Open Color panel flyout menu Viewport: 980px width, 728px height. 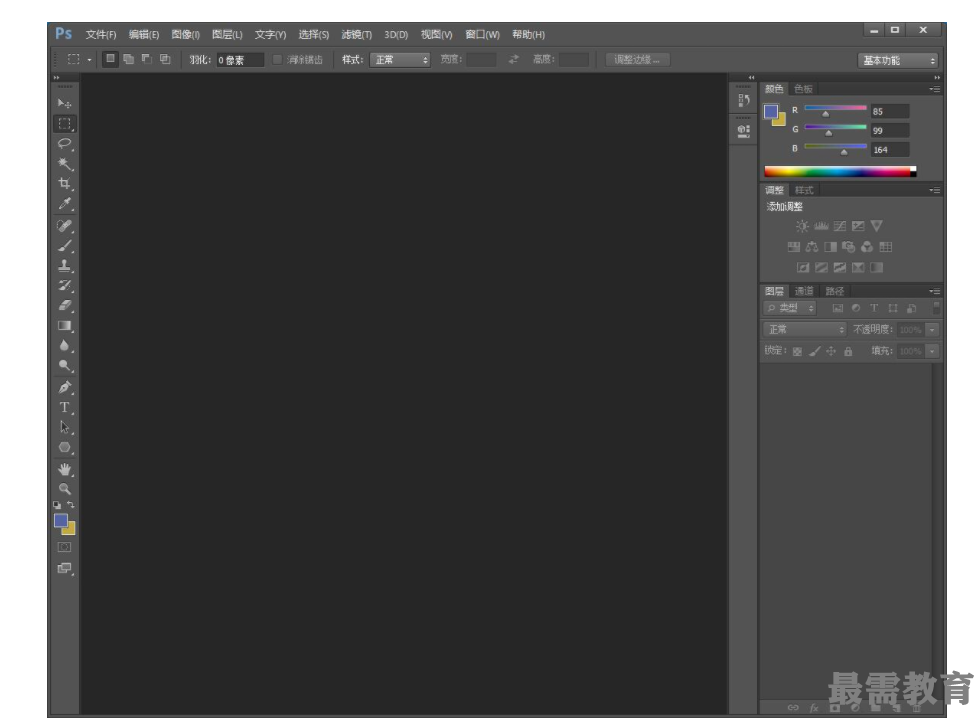coord(934,89)
